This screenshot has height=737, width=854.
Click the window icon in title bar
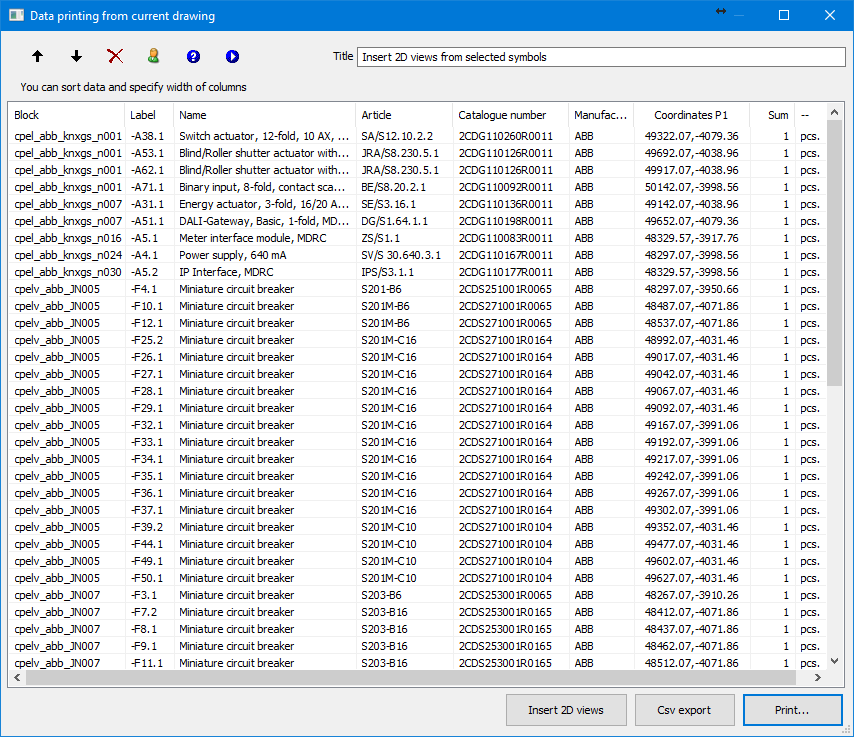(x=14, y=16)
